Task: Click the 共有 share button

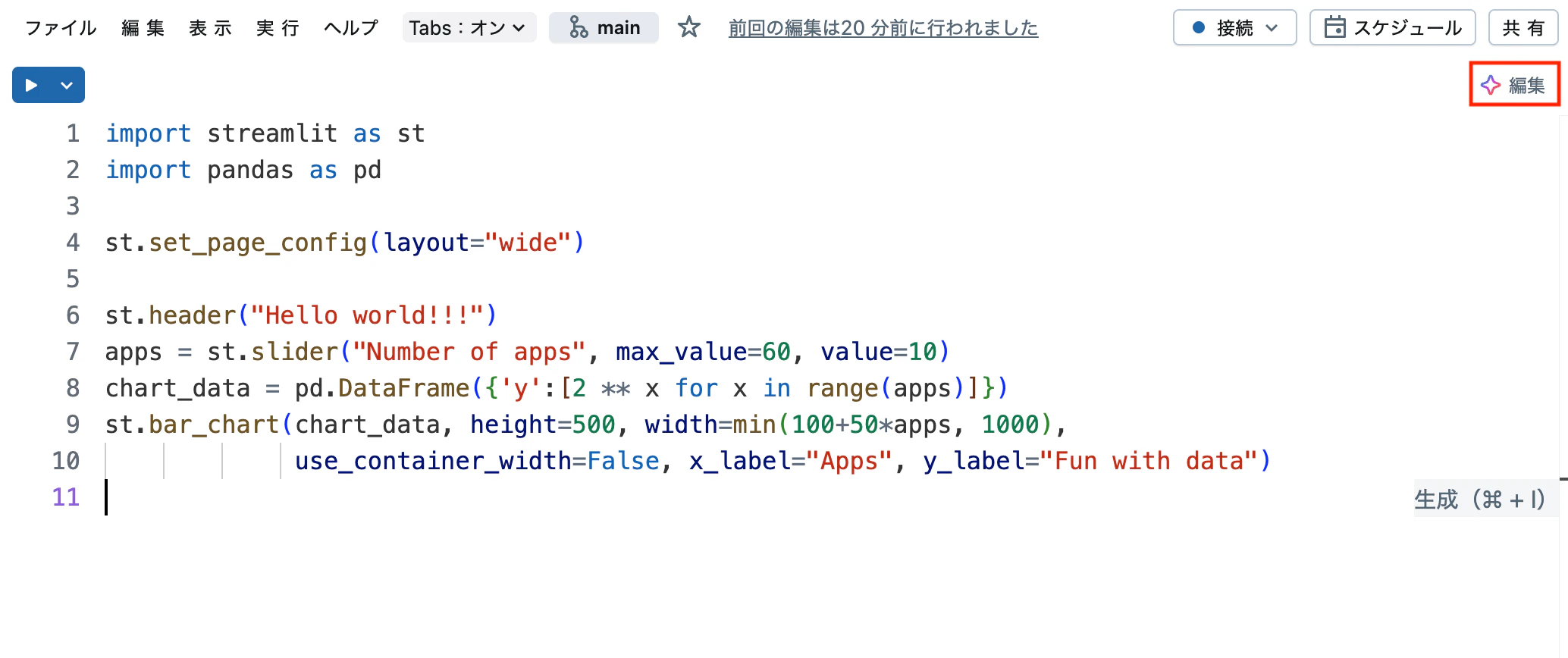Action: 1523,28
